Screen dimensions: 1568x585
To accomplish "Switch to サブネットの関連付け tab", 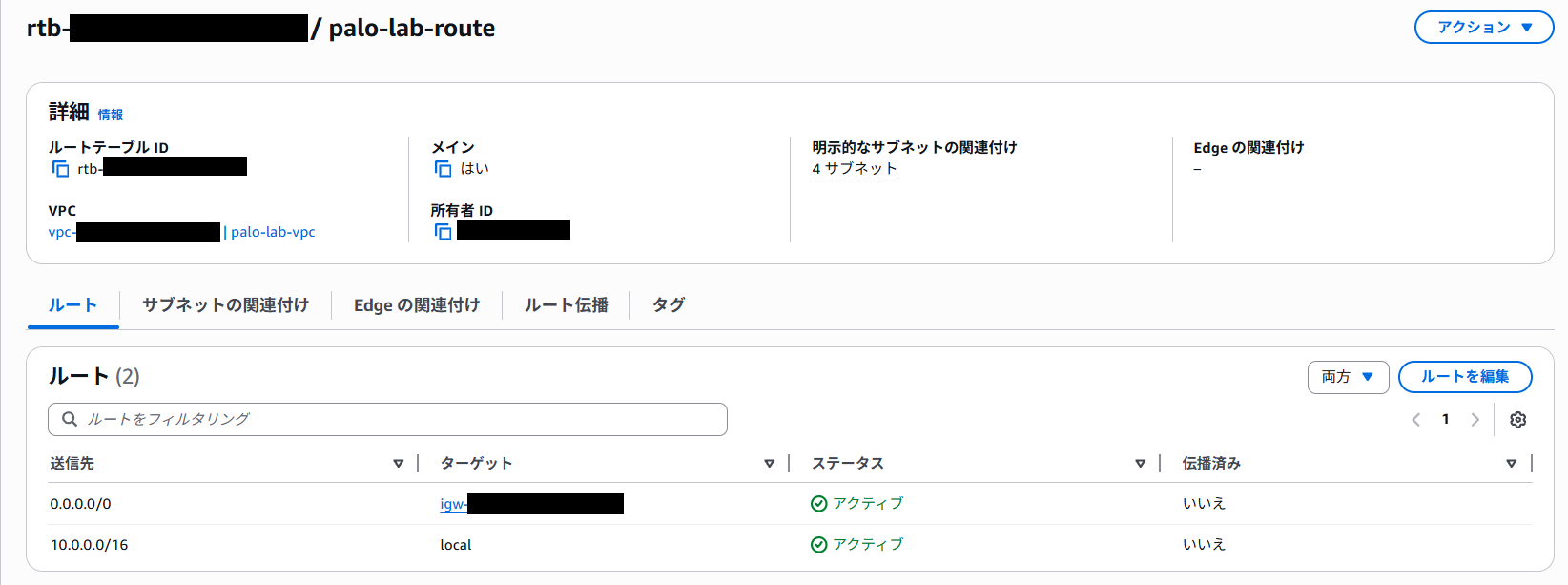I will pos(225,305).
